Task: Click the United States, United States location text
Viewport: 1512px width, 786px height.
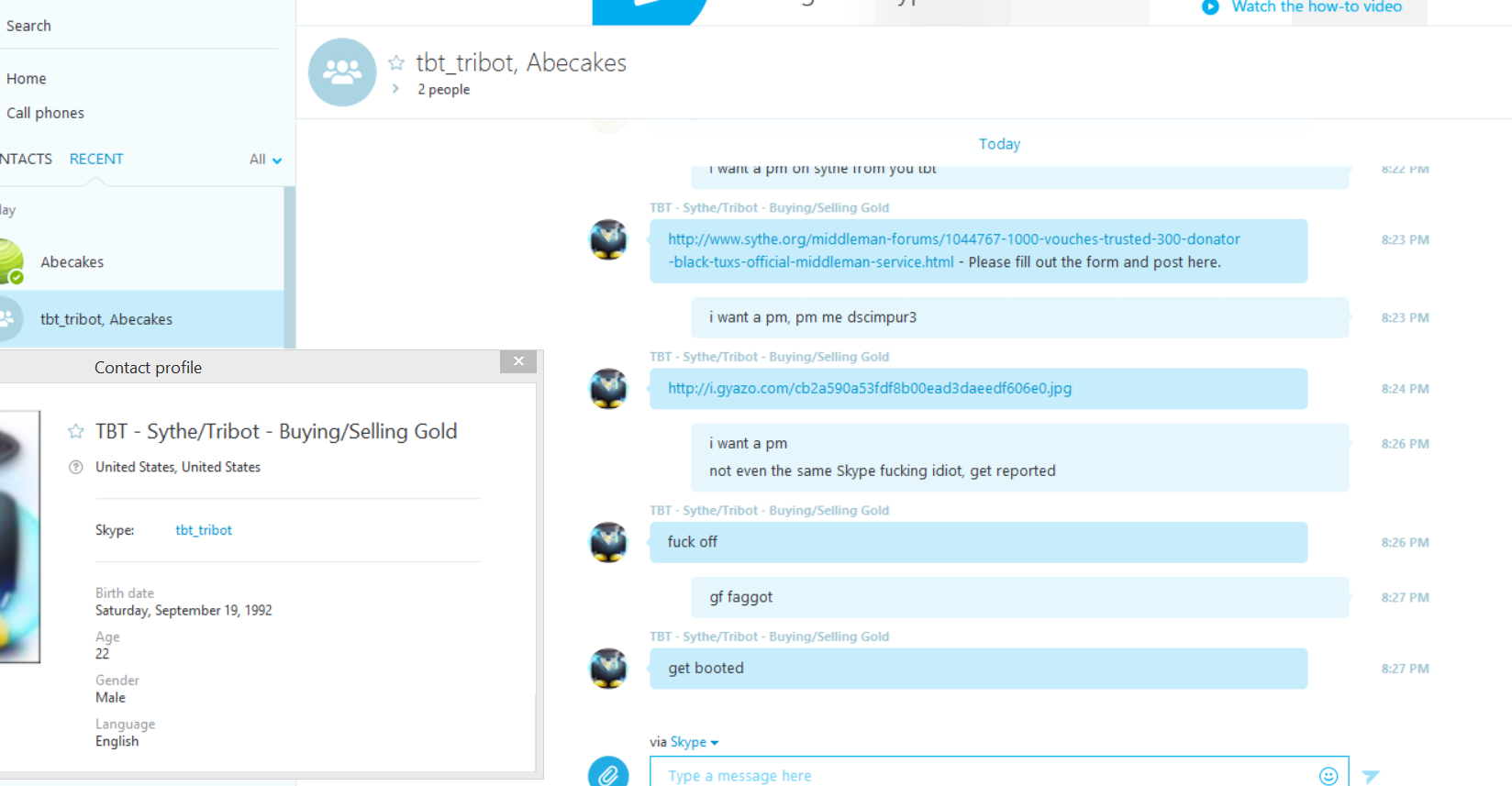Action: (178, 467)
